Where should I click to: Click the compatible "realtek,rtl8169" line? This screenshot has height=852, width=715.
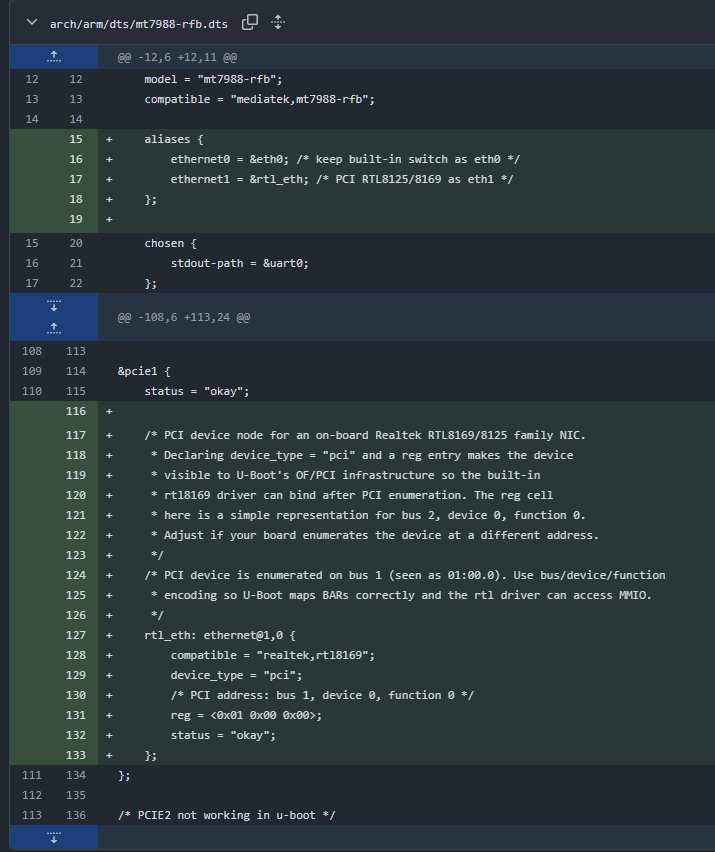click(x=272, y=655)
